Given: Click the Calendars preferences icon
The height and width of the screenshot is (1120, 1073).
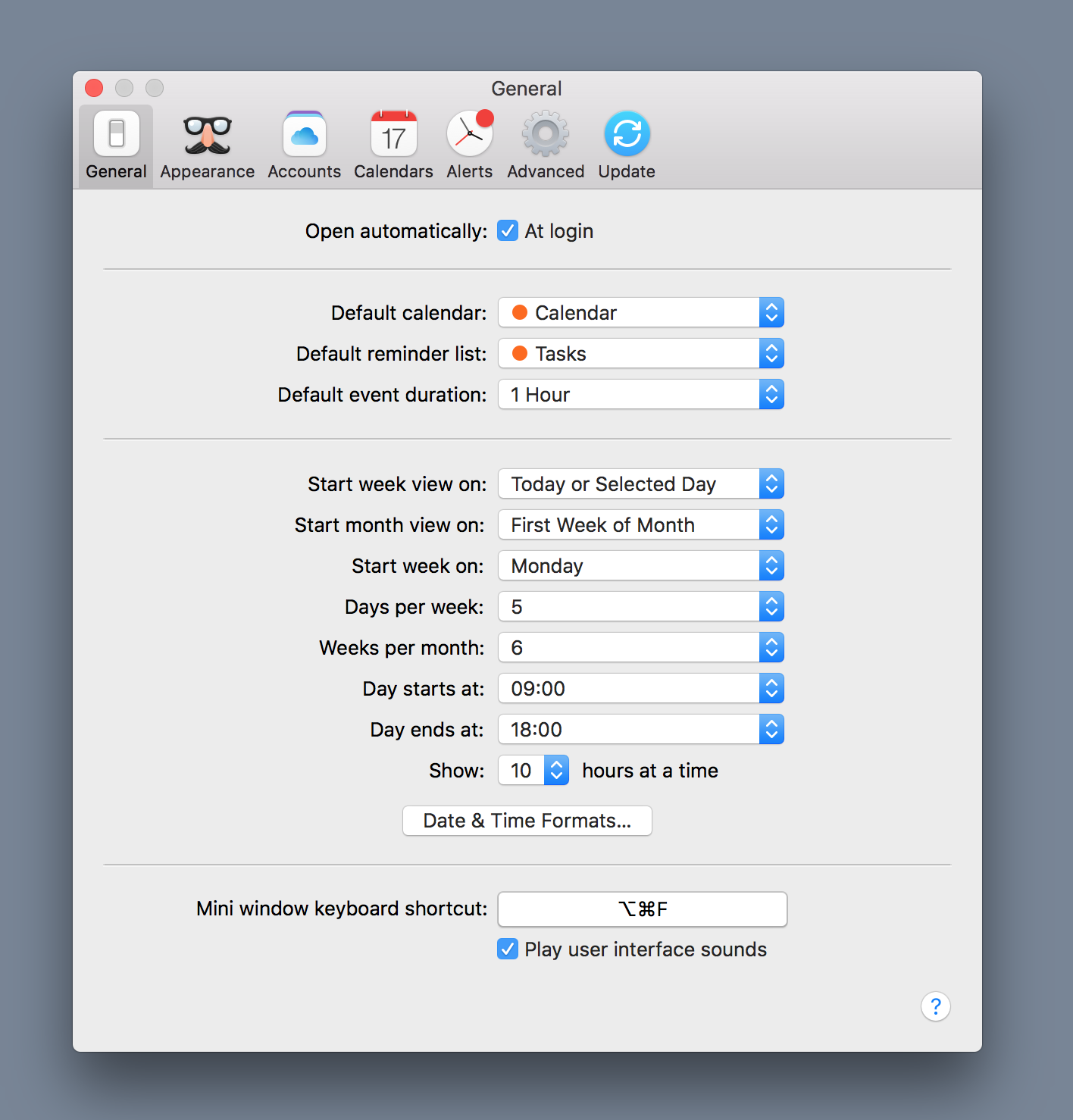Looking at the screenshot, I should coord(393,144).
